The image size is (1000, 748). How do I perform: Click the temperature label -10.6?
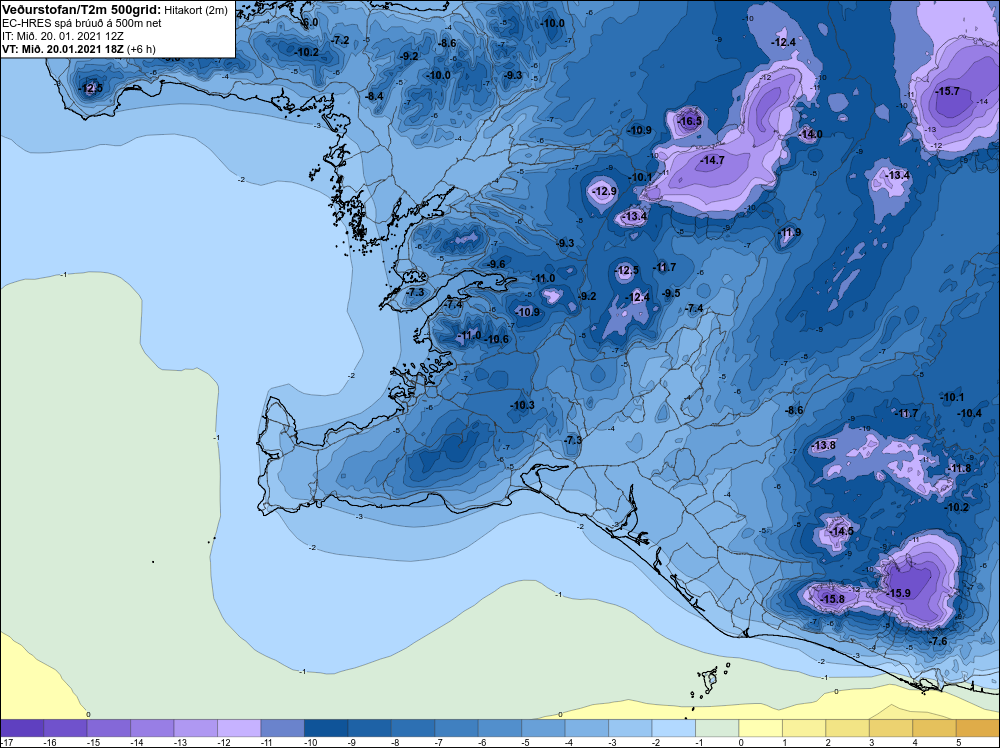coord(496,339)
